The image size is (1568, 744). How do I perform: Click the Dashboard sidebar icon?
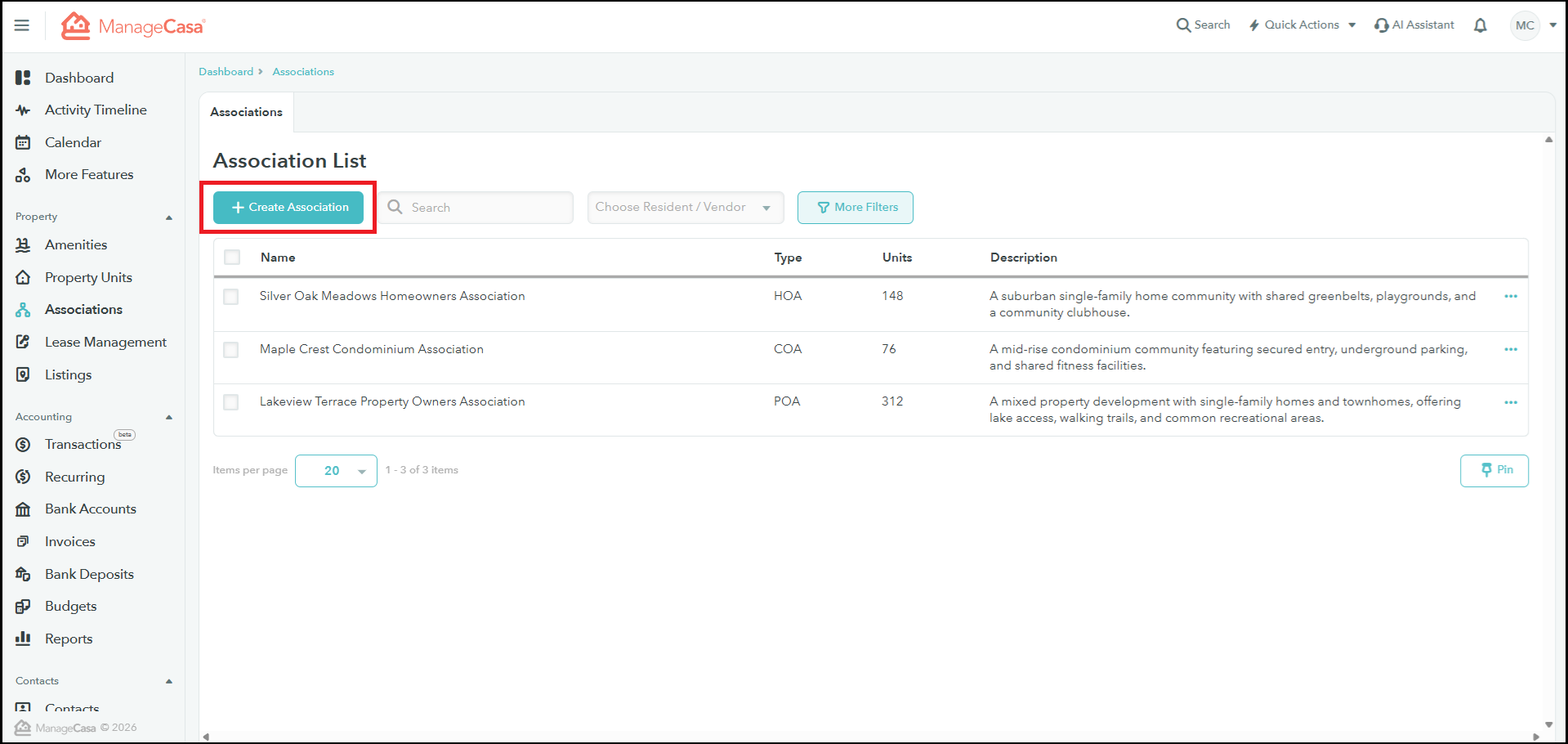pyautogui.click(x=23, y=78)
